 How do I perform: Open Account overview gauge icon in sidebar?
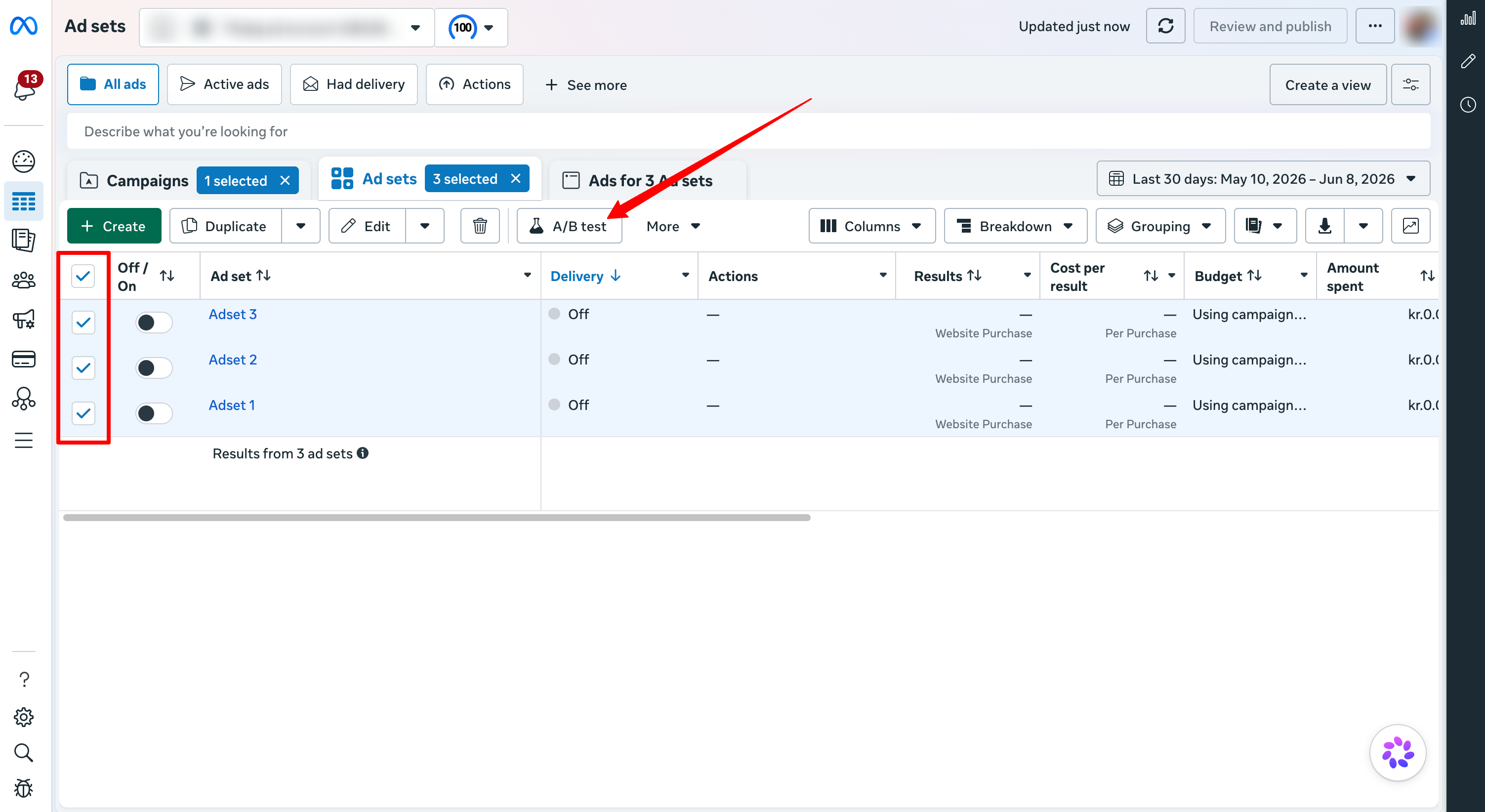pos(24,162)
